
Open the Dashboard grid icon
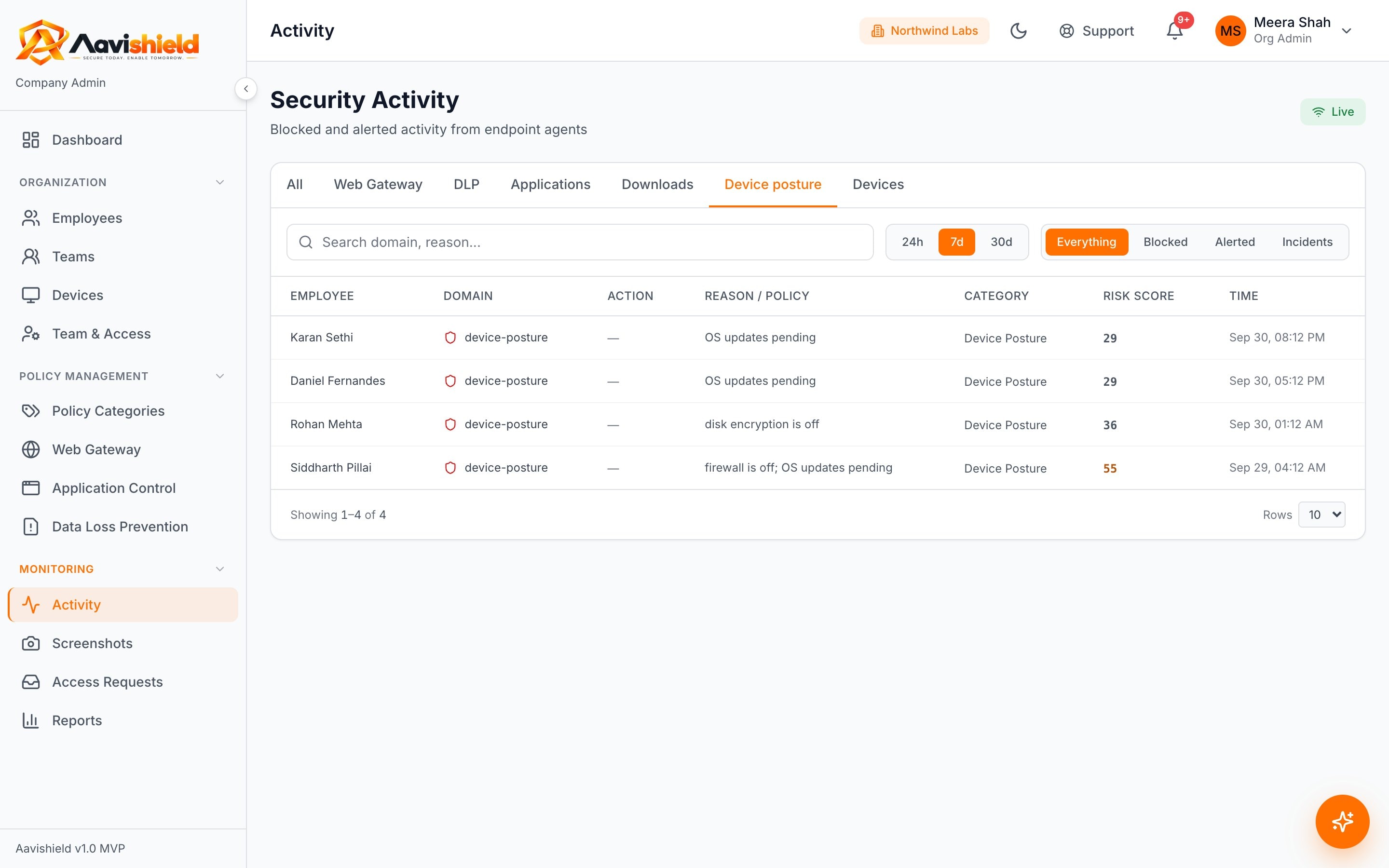click(30, 140)
